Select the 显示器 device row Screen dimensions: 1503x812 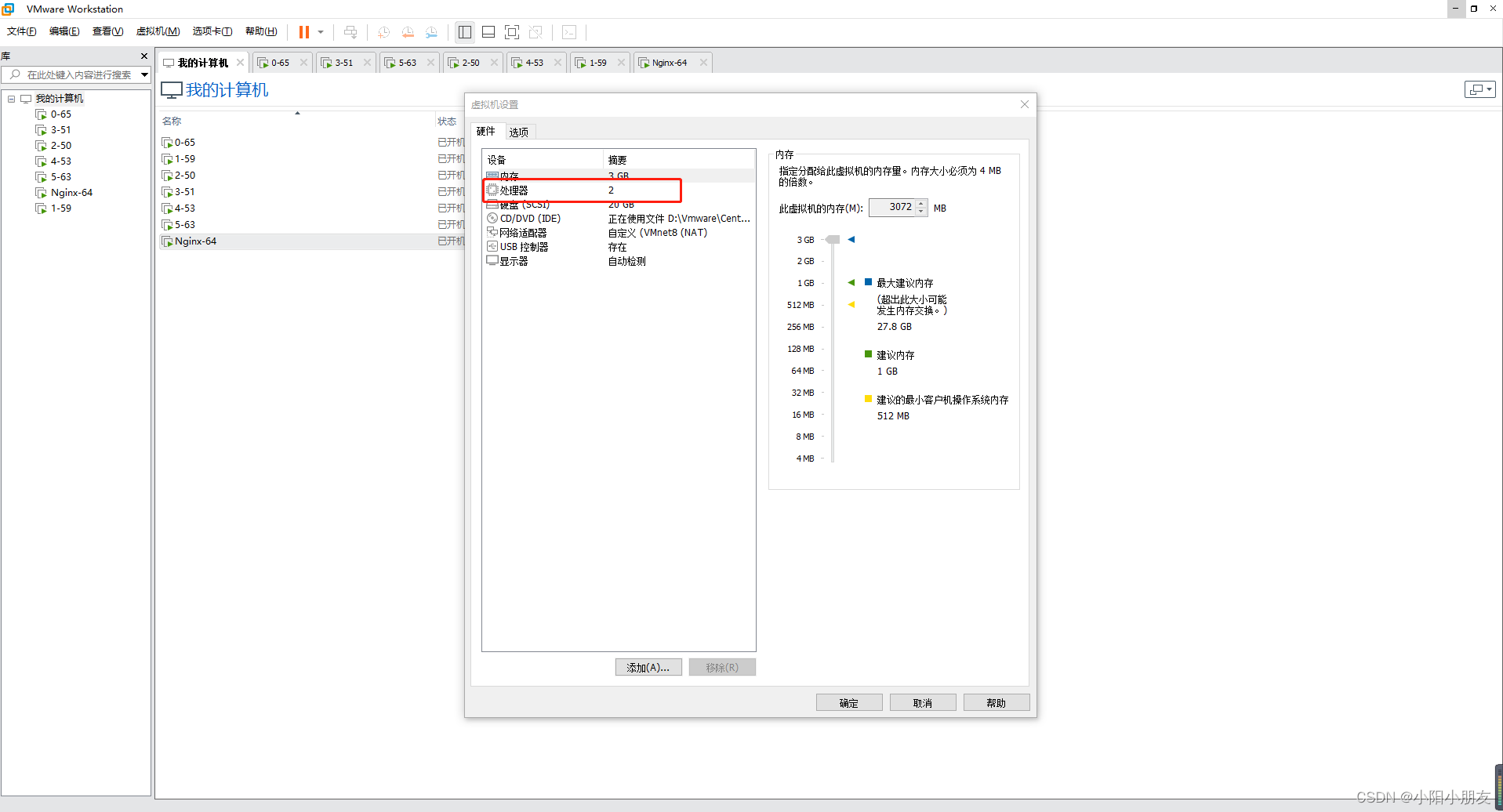(x=619, y=261)
